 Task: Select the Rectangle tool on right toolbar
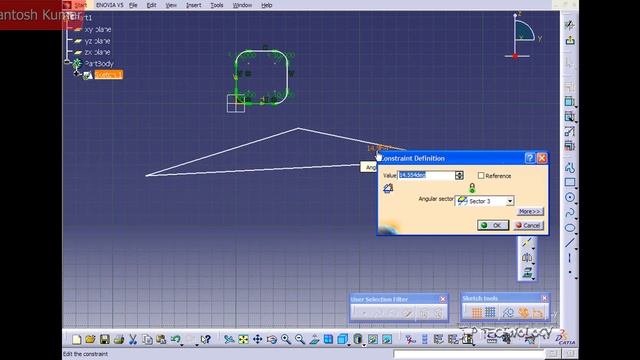pyautogui.click(x=570, y=182)
